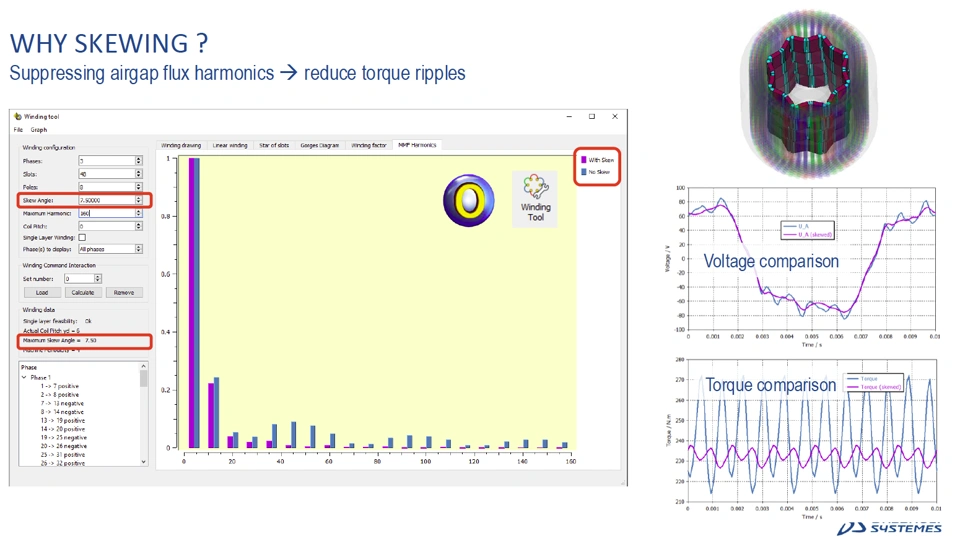Click the Phase list scroll-up arrow
Screen dimensions: 960x544
144,366
